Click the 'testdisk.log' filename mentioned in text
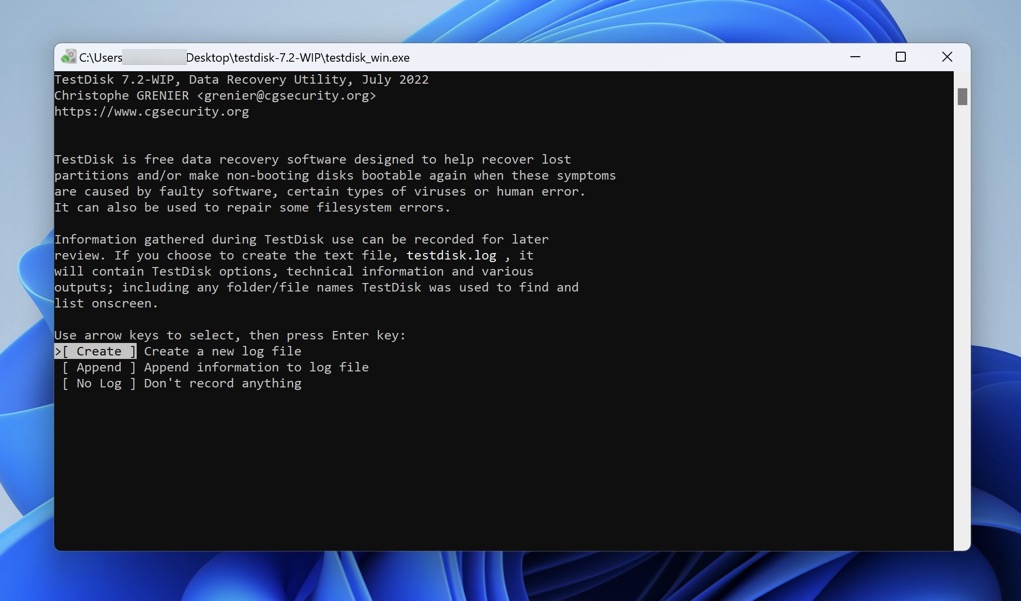This screenshot has width=1021, height=601. [x=450, y=255]
